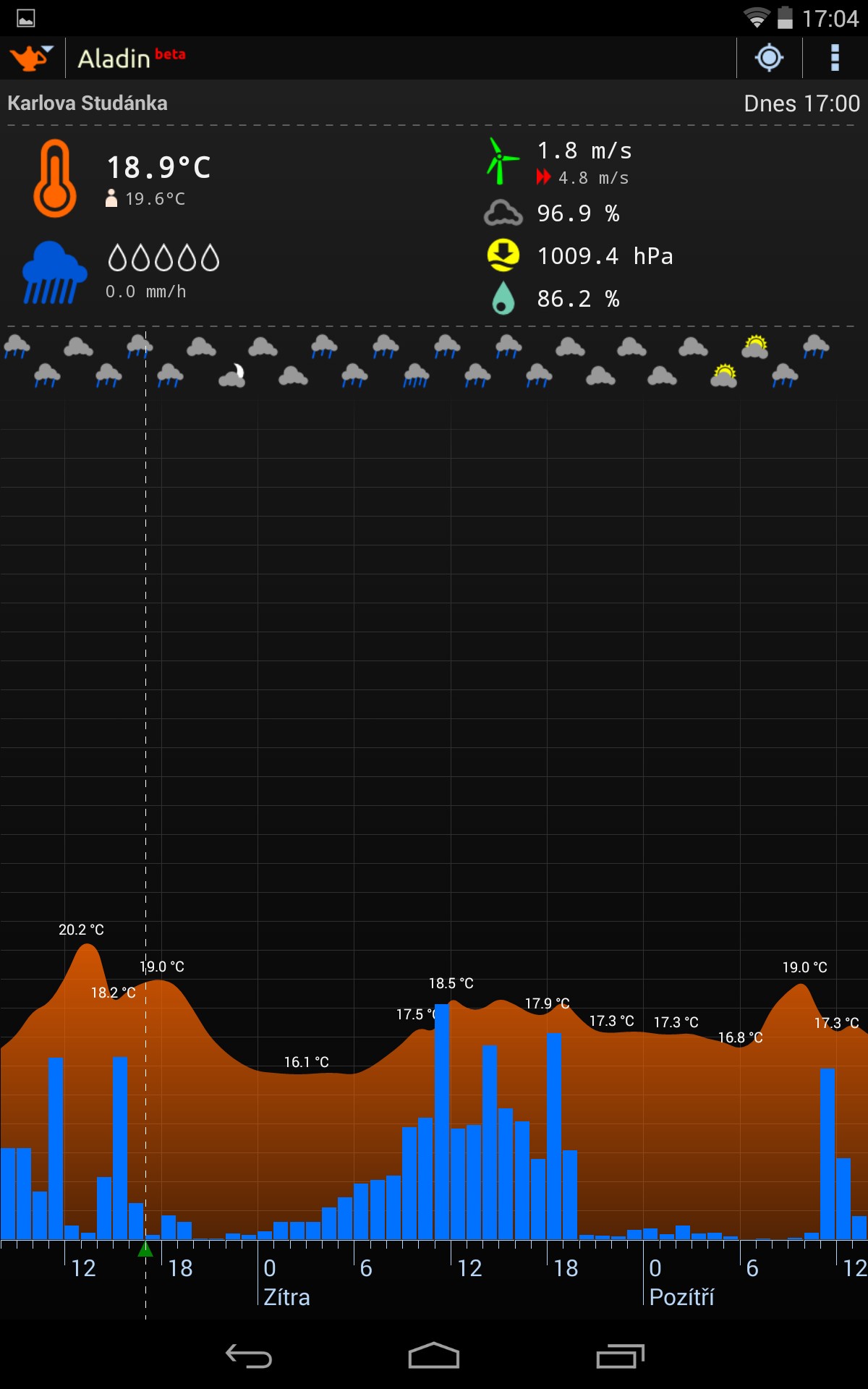
Task: Tap the green wind turbine icon
Action: pos(501,161)
